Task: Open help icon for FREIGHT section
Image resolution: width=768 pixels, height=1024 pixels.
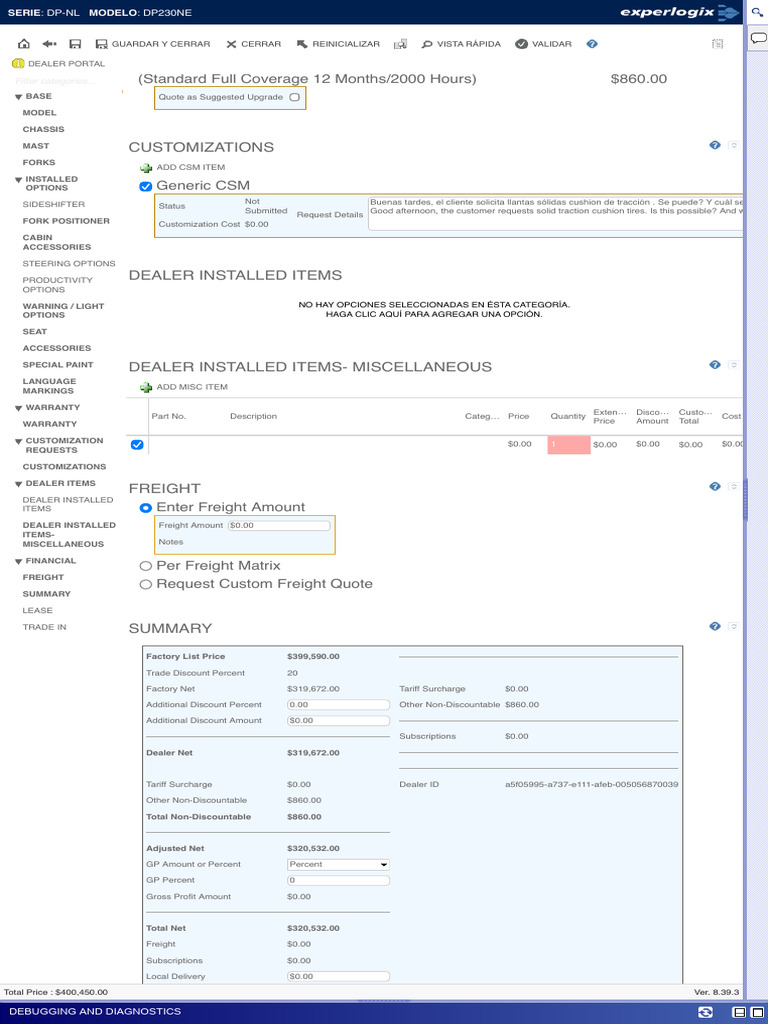Action: click(714, 486)
